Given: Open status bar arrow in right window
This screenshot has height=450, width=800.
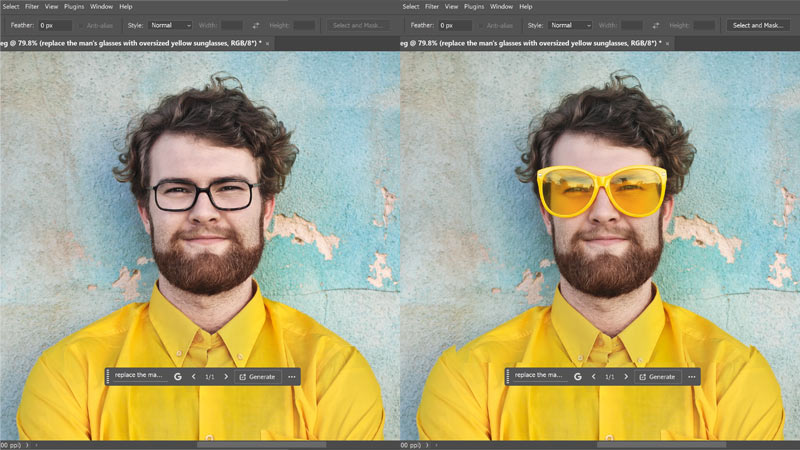Looking at the screenshot, I should [x=428, y=445].
